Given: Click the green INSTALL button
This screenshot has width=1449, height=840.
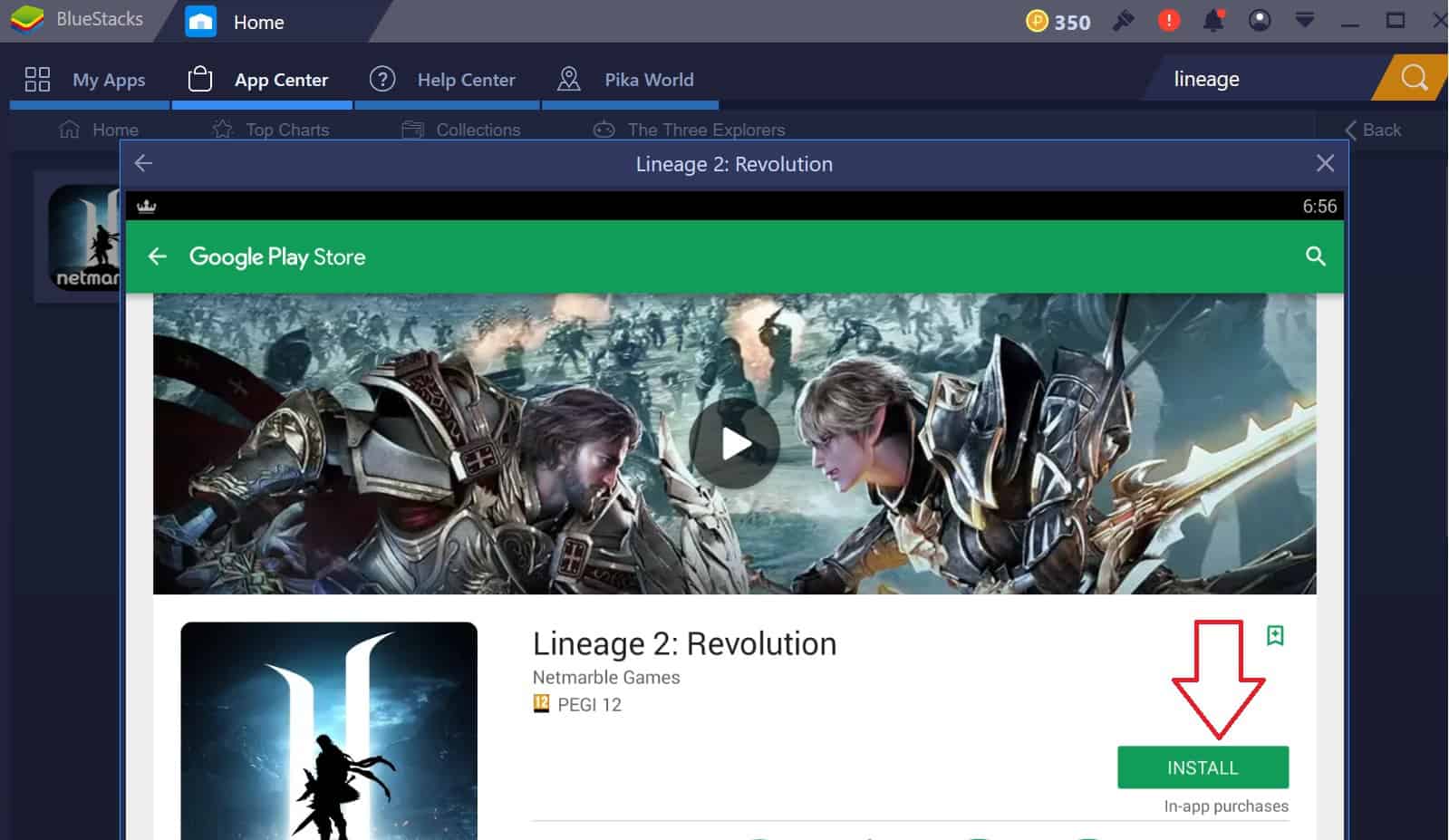Looking at the screenshot, I should [x=1203, y=768].
